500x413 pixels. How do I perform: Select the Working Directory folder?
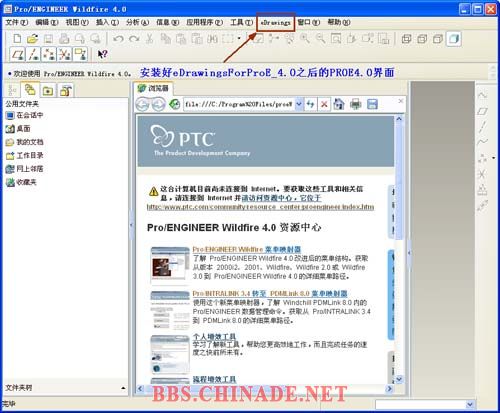(25, 155)
